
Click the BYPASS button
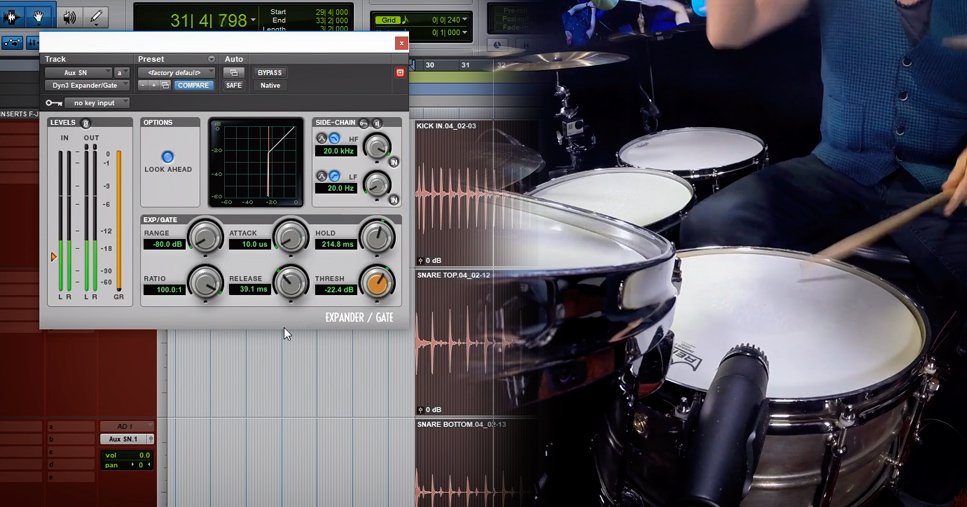point(270,72)
